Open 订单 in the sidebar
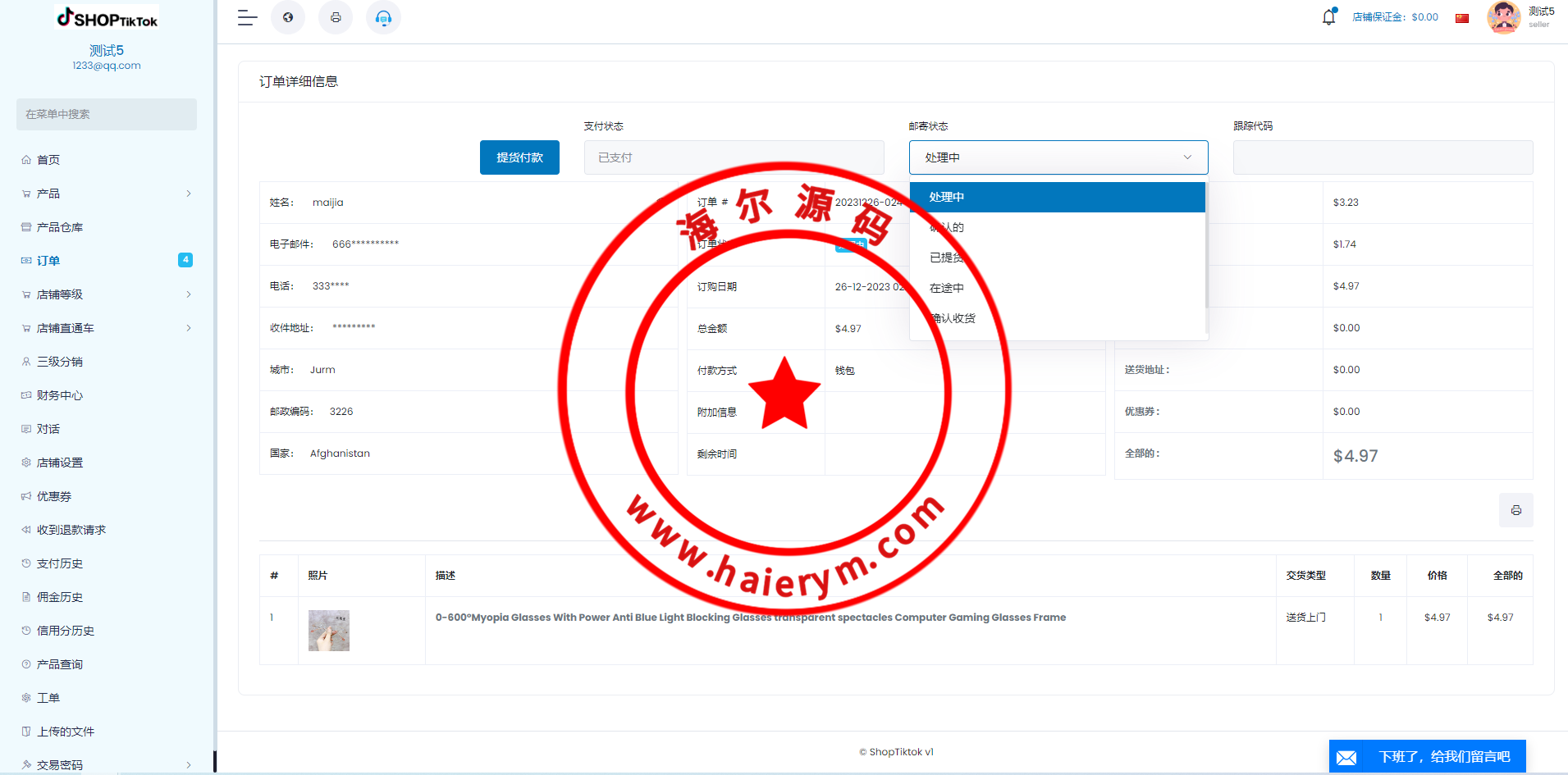Viewport: 1568px width, 775px height. [48, 261]
